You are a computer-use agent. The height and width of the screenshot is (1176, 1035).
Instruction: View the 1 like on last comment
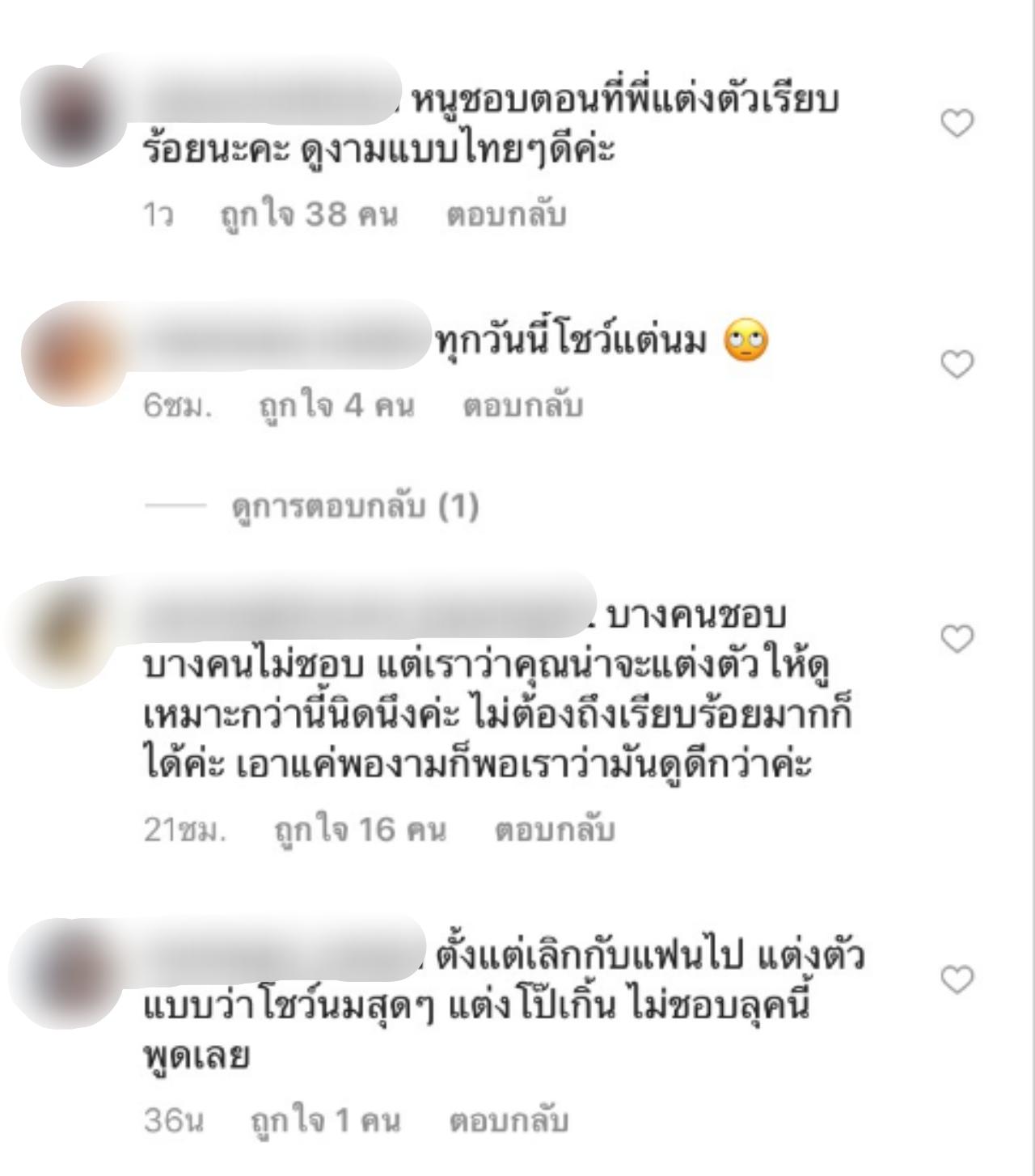click(325, 1120)
